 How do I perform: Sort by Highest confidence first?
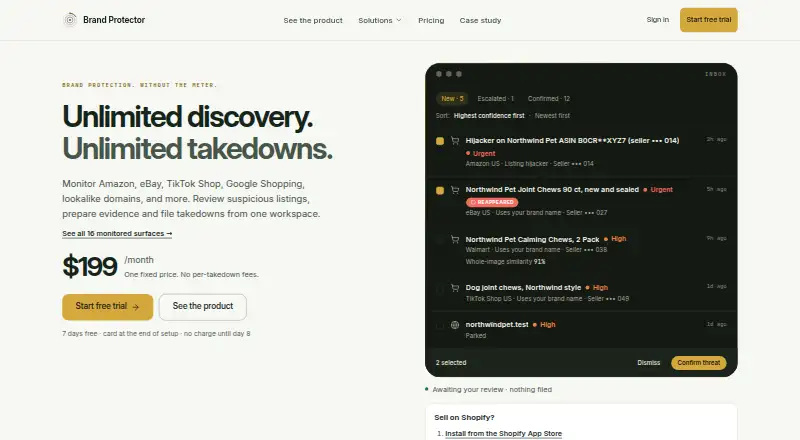tap(489, 116)
